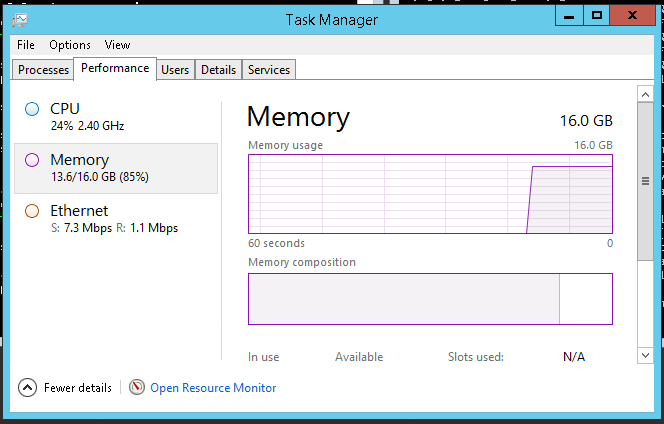Open Resource Monitor link
The image size is (664, 424).
click(213, 388)
